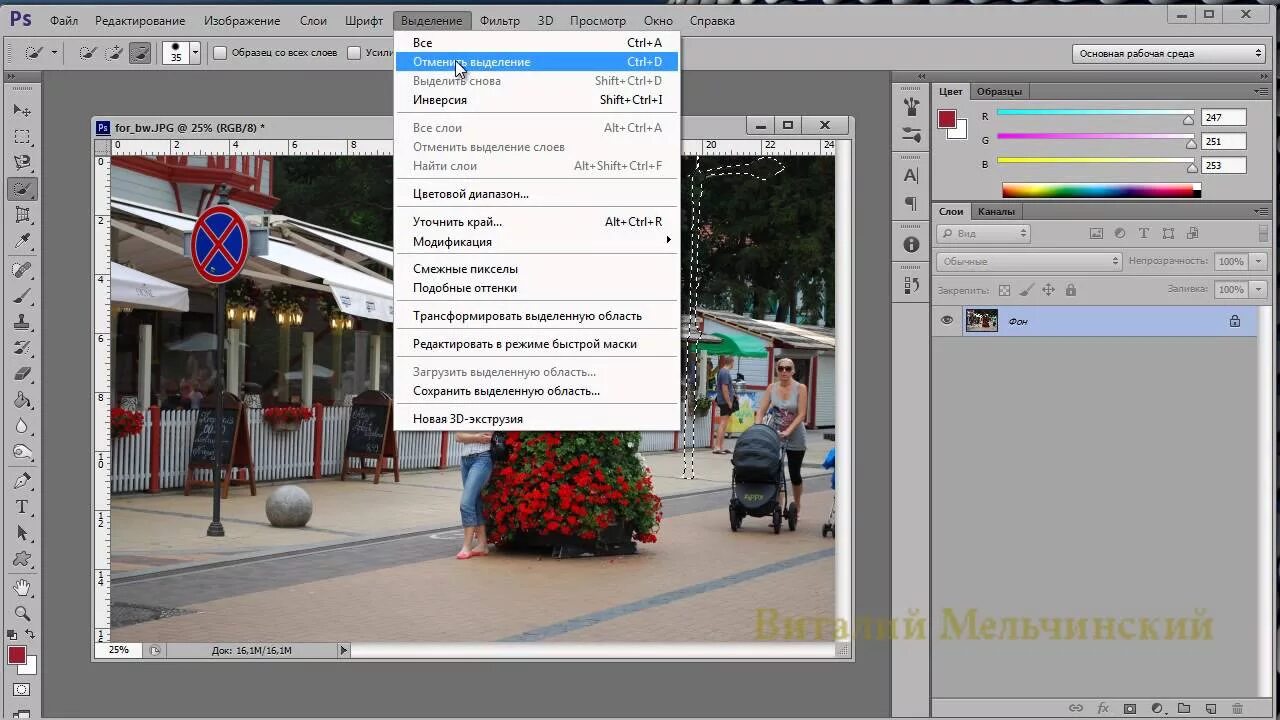Hide the Фон layer with eye icon
1280x720 pixels.
coord(947,321)
